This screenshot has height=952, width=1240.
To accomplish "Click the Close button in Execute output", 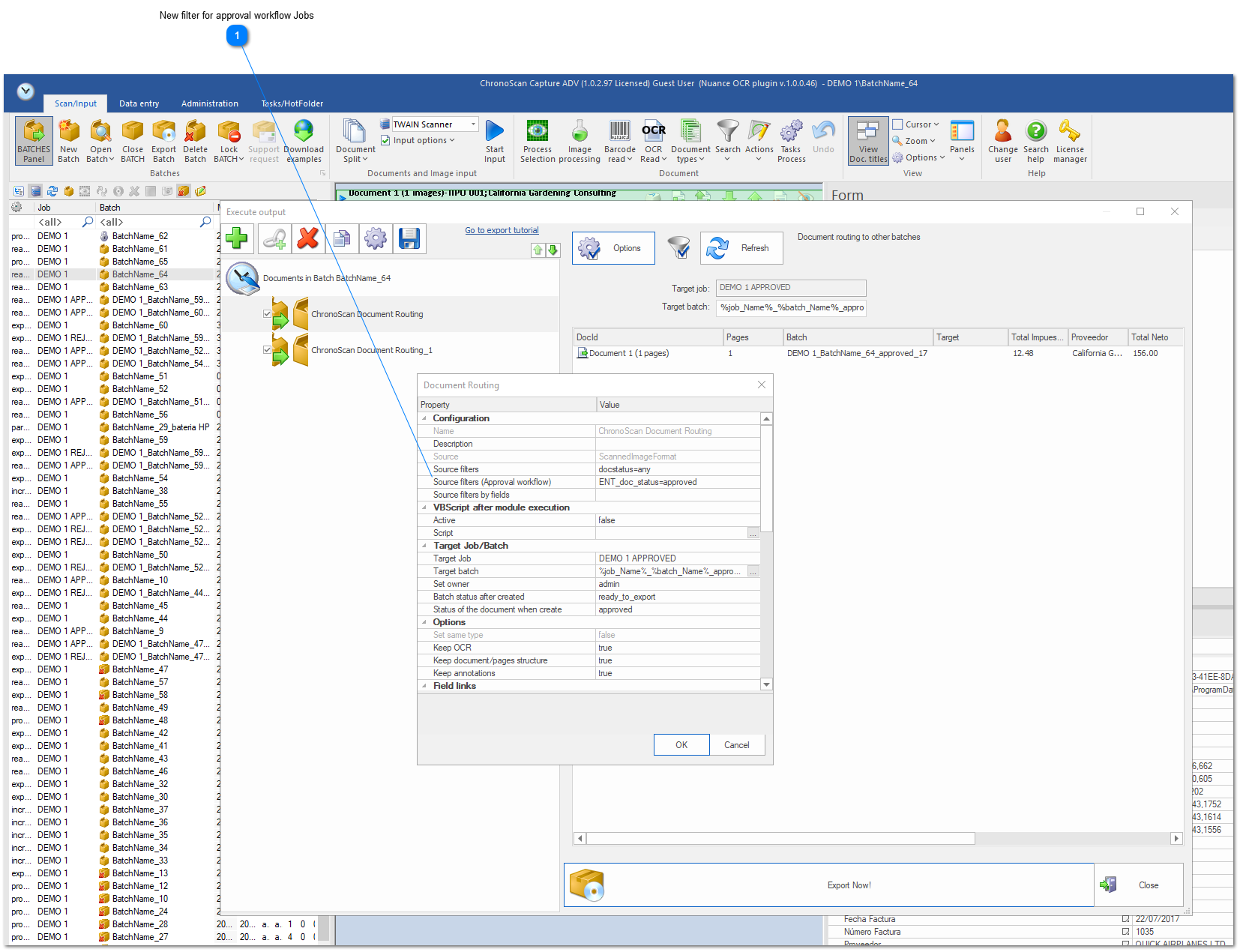I will (1140, 885).
